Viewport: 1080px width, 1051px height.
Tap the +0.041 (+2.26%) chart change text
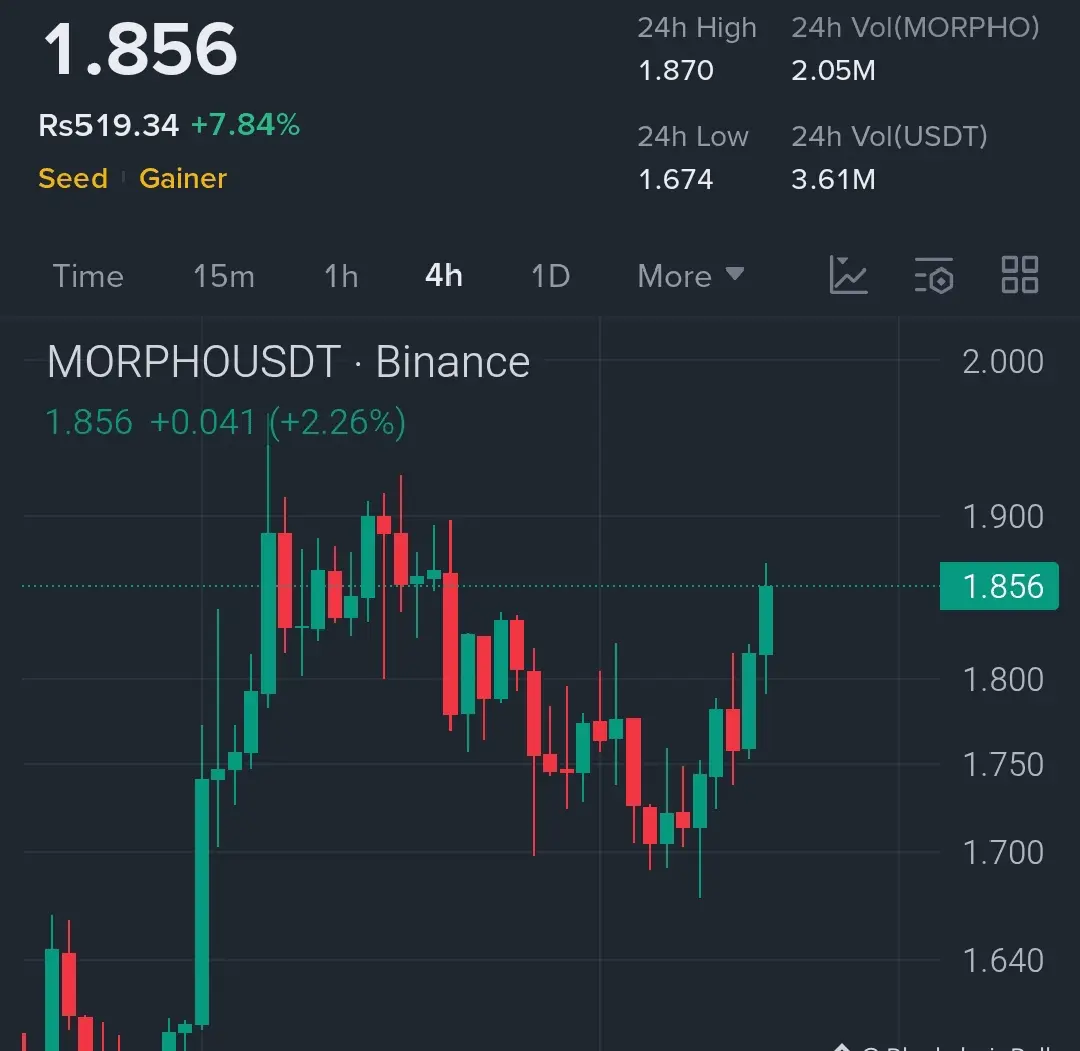(x=278, y=422)
